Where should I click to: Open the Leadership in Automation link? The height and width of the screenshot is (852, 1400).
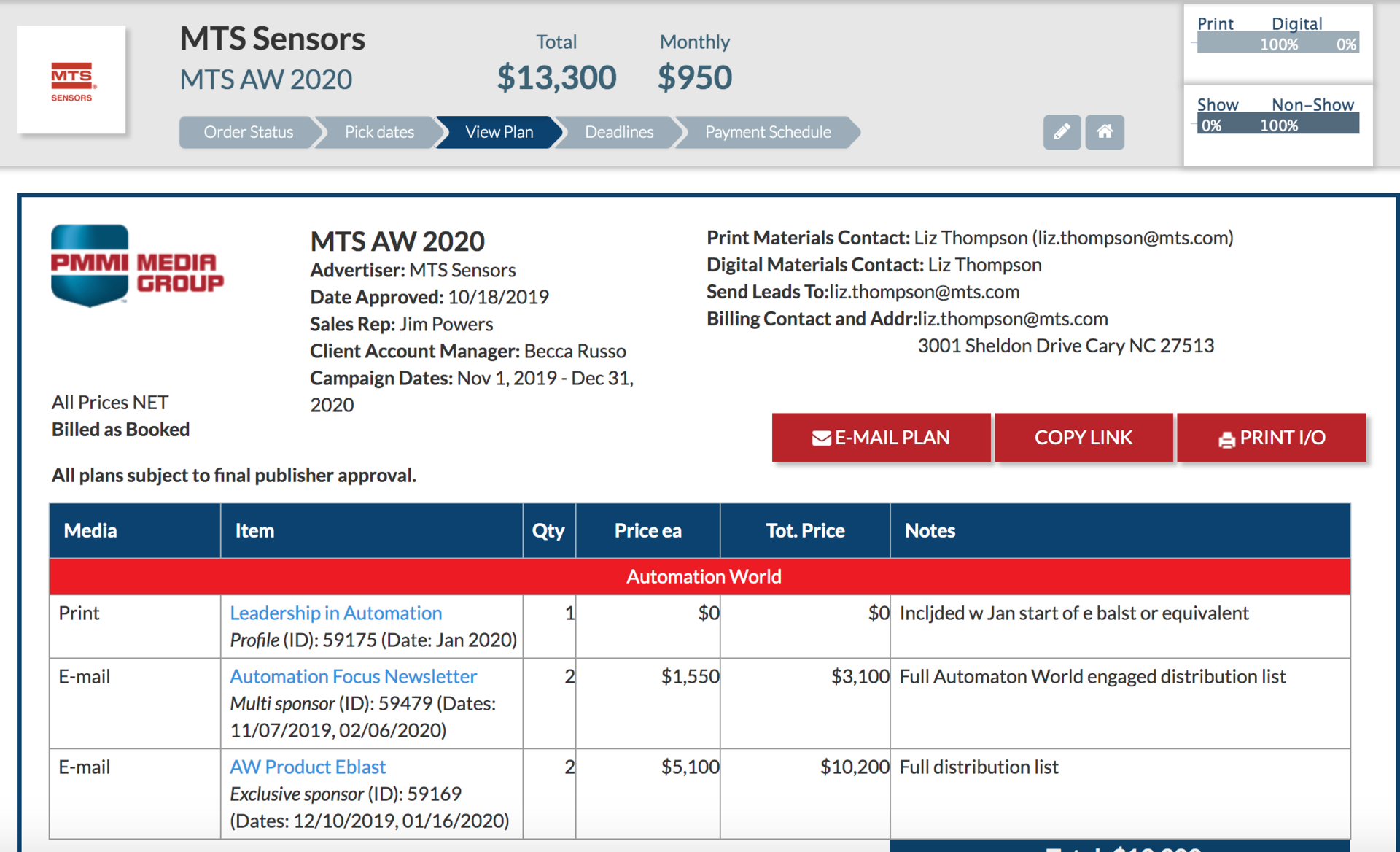point(336,613)
